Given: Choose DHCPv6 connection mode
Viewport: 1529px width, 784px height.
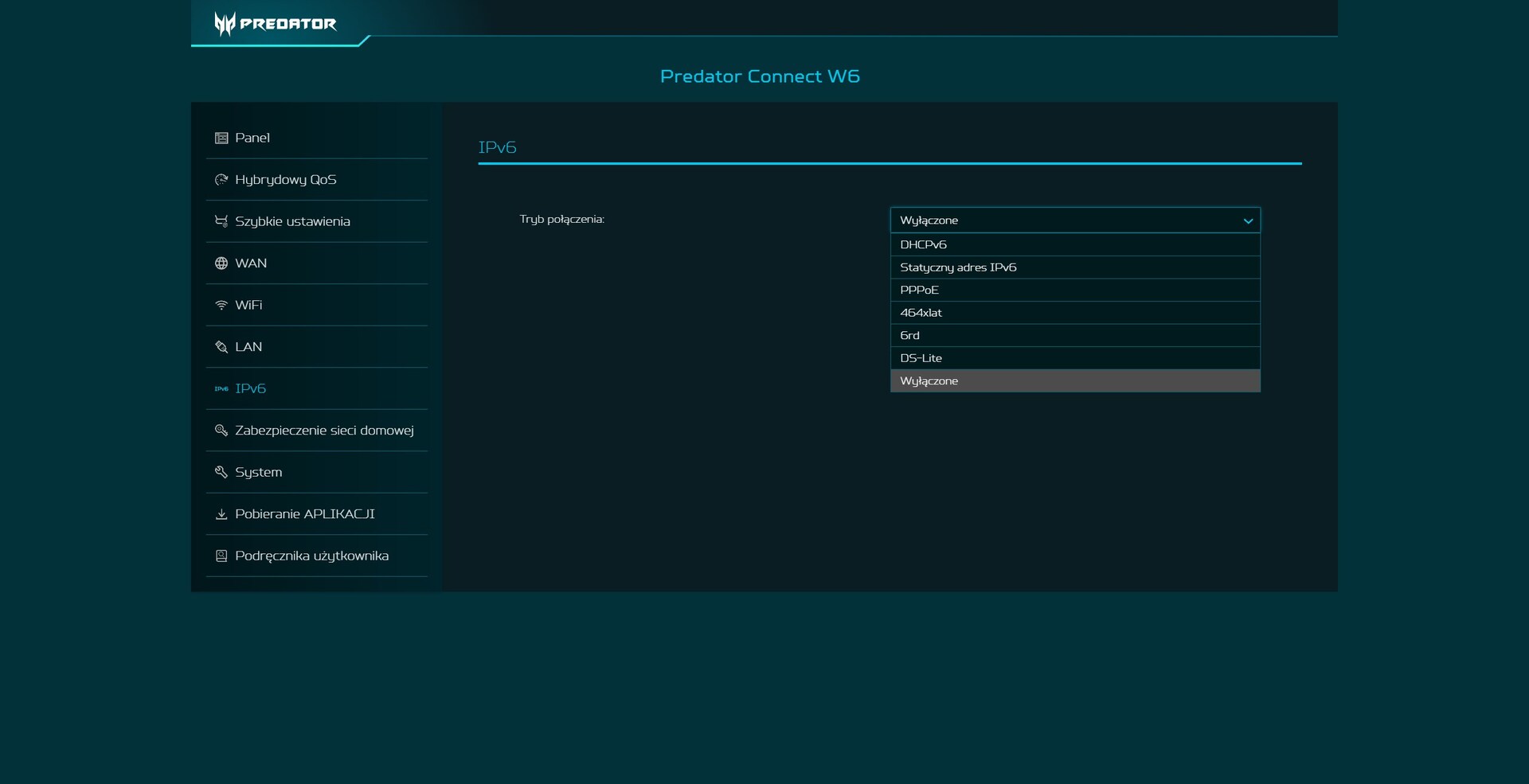Looking at the screenshot, I should [1075, 244].
